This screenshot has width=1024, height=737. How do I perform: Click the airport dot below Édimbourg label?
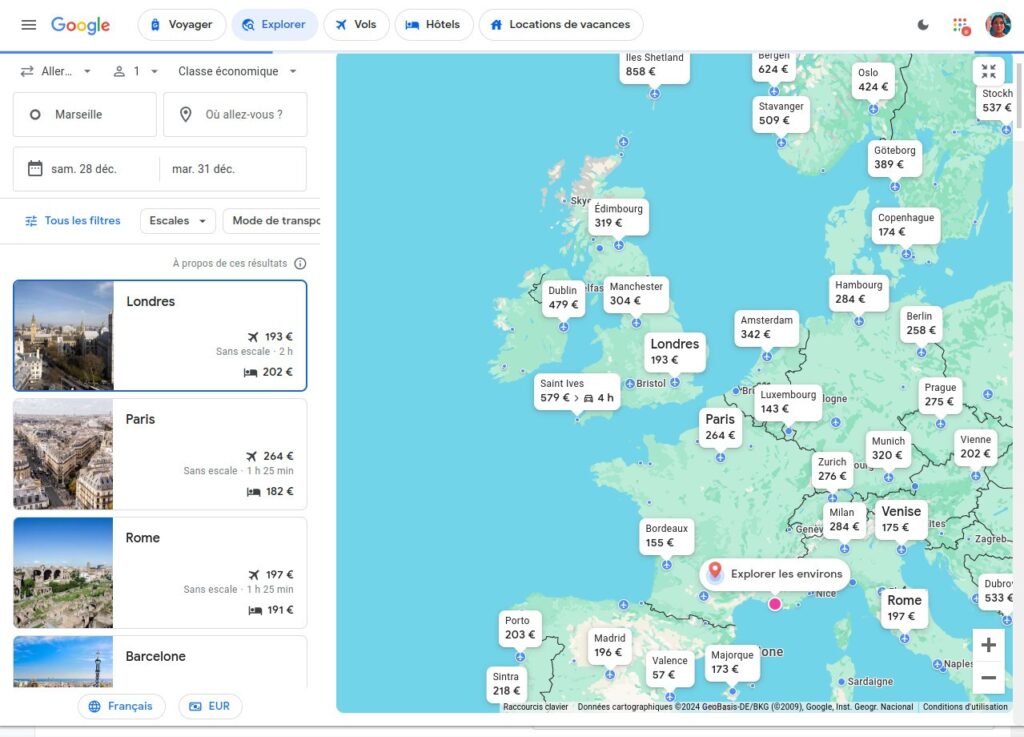[618, 245]
